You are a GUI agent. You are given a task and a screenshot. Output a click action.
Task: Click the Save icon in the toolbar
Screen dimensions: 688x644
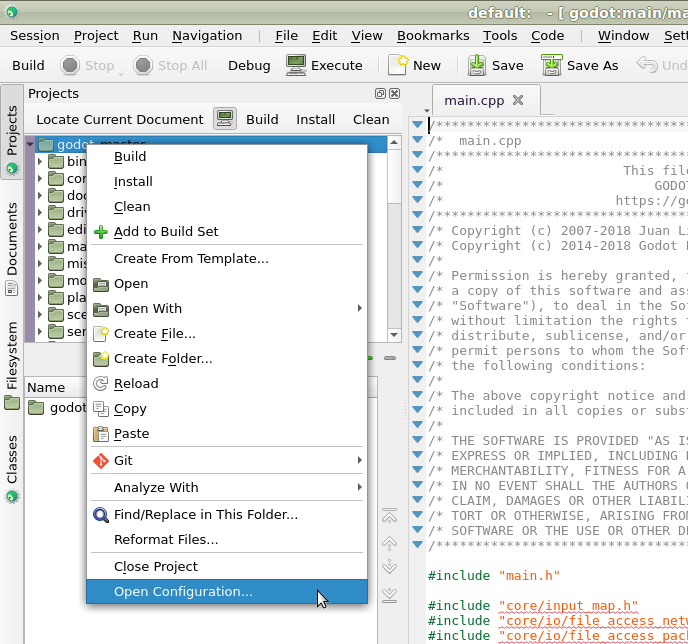[478, 65]
